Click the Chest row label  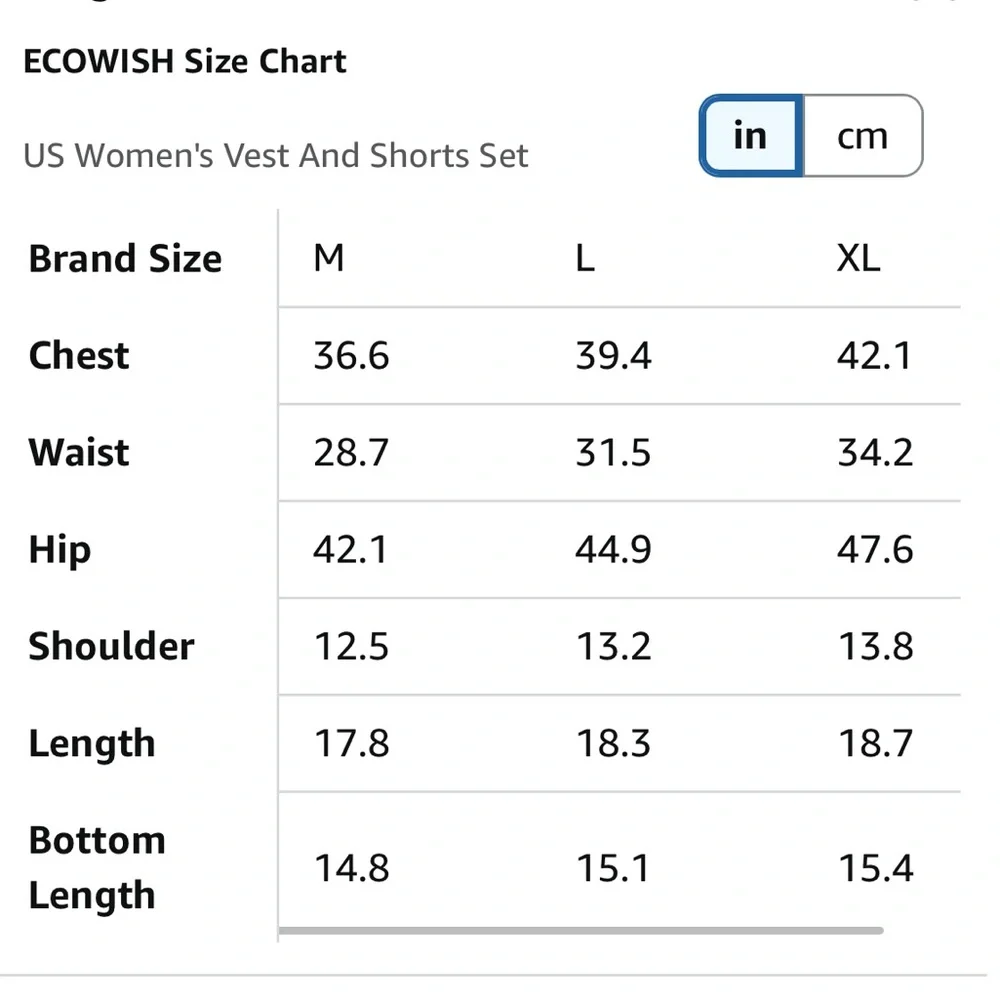point(79,356)
